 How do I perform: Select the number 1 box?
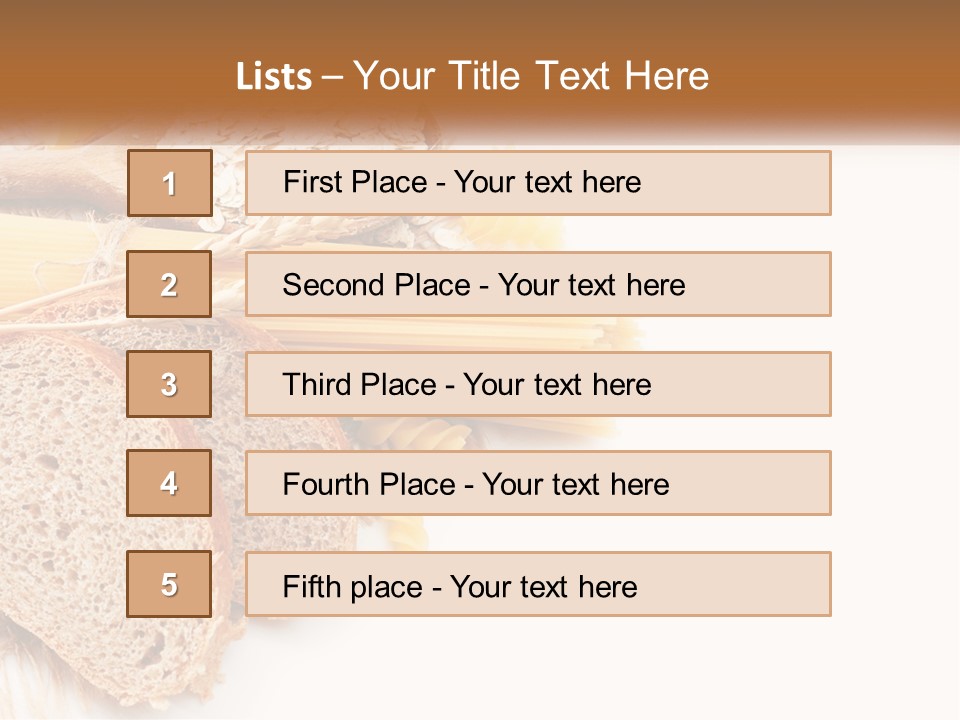[x=170, y=183]
